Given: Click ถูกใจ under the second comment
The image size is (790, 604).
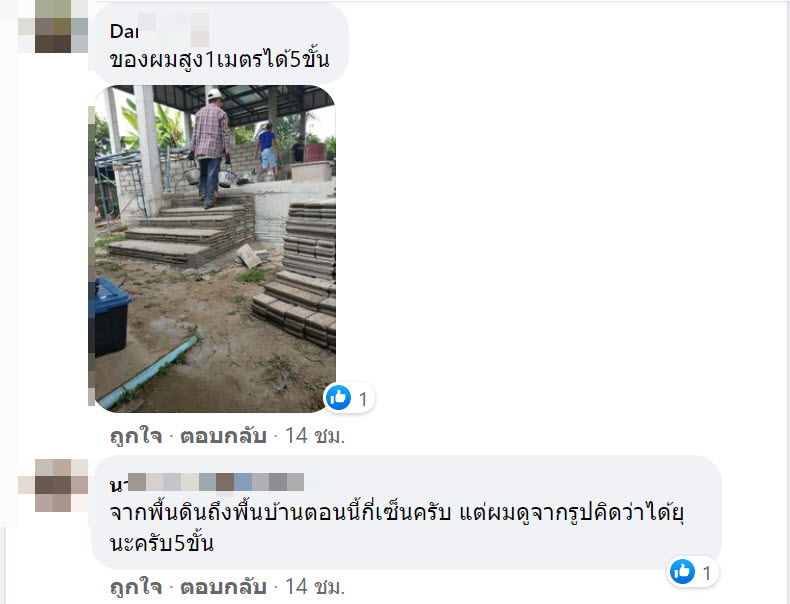Looking at the screenshot, I should tap(136, 587).
